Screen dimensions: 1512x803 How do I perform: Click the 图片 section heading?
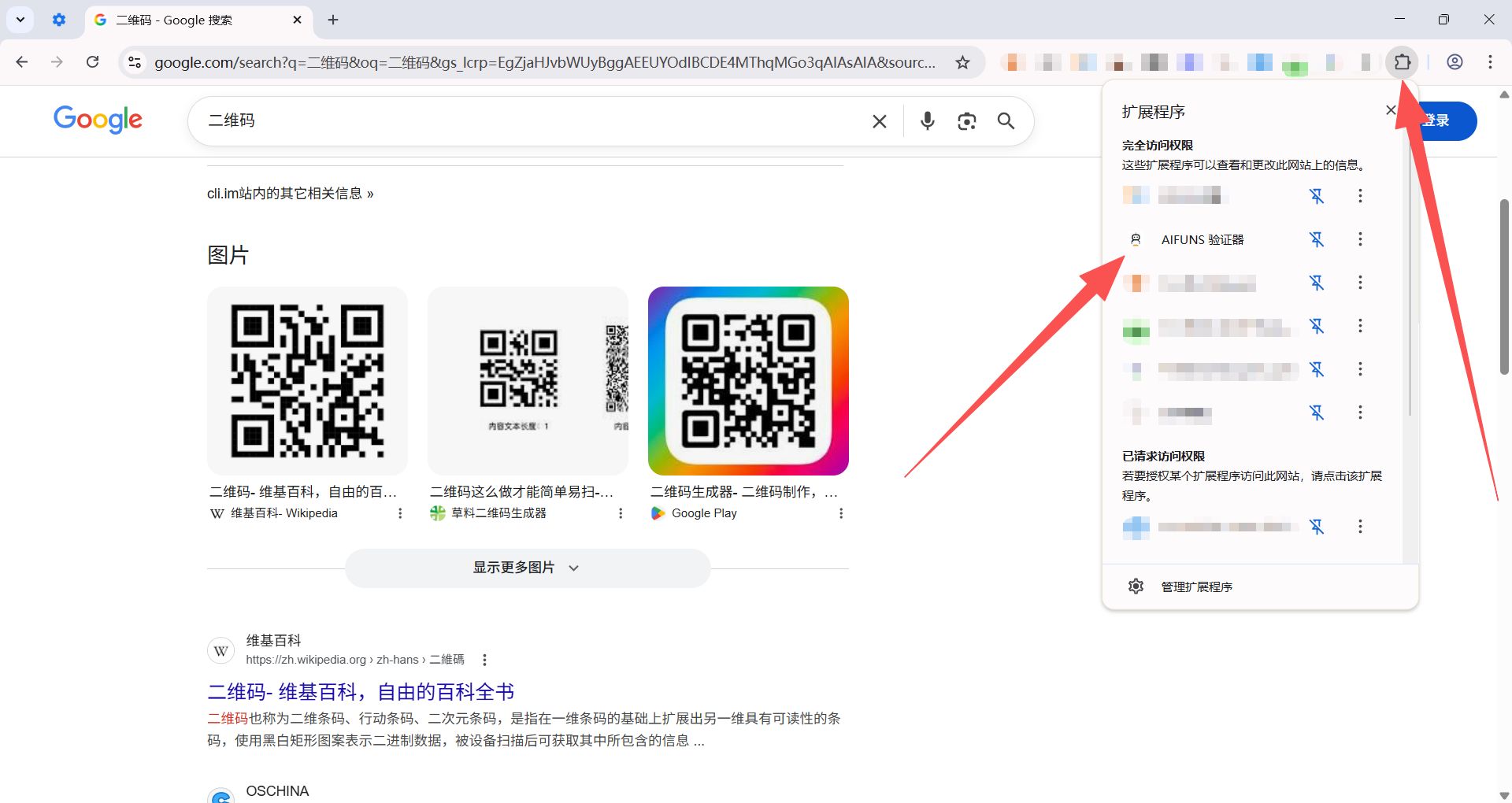point(228,255)
